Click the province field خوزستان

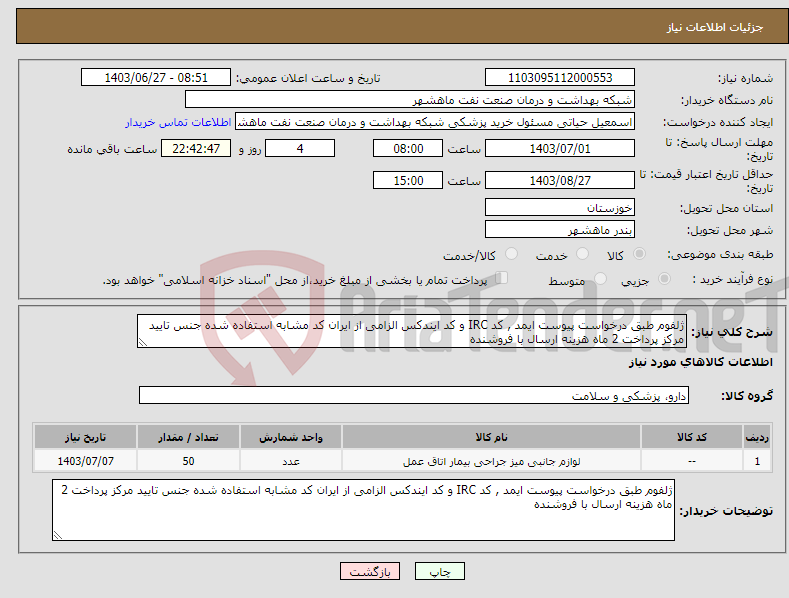(x=560, y=207)
